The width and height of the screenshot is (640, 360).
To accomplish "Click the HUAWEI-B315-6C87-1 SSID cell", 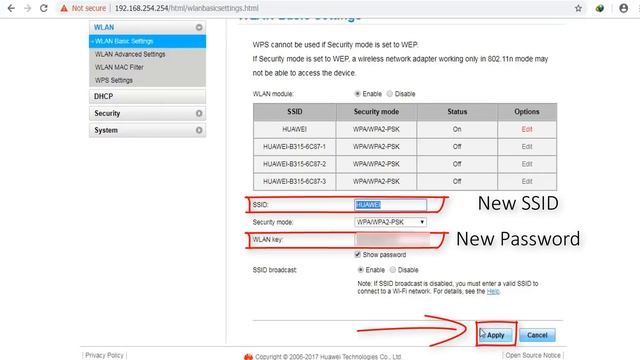I will [294, 147].
